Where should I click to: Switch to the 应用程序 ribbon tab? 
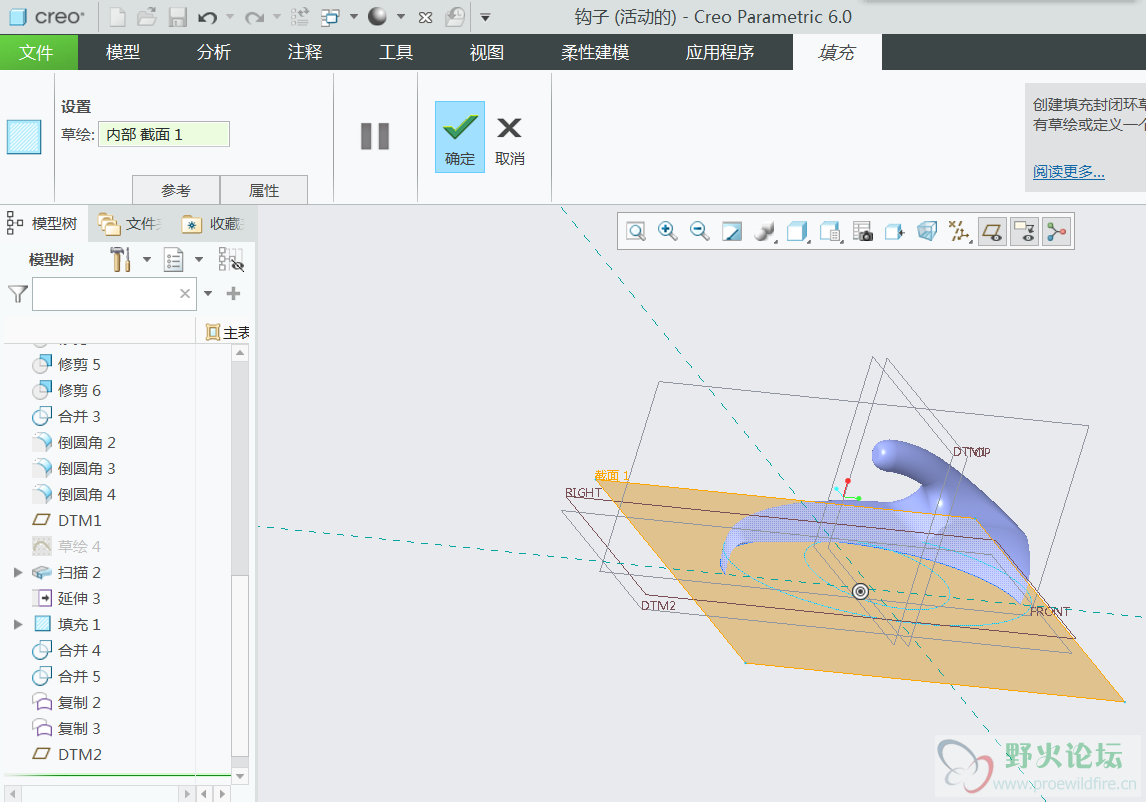[x=720, y=52]
